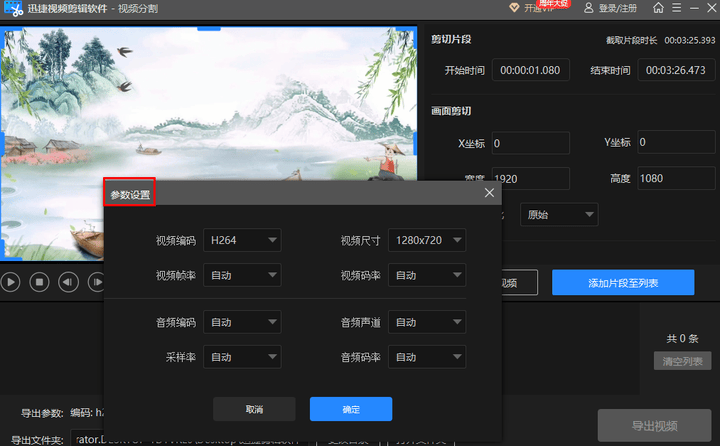The width and height of the screenshot is (720, 446).
Task: Click the user login/register icon
Action: (x=589, y=8)
